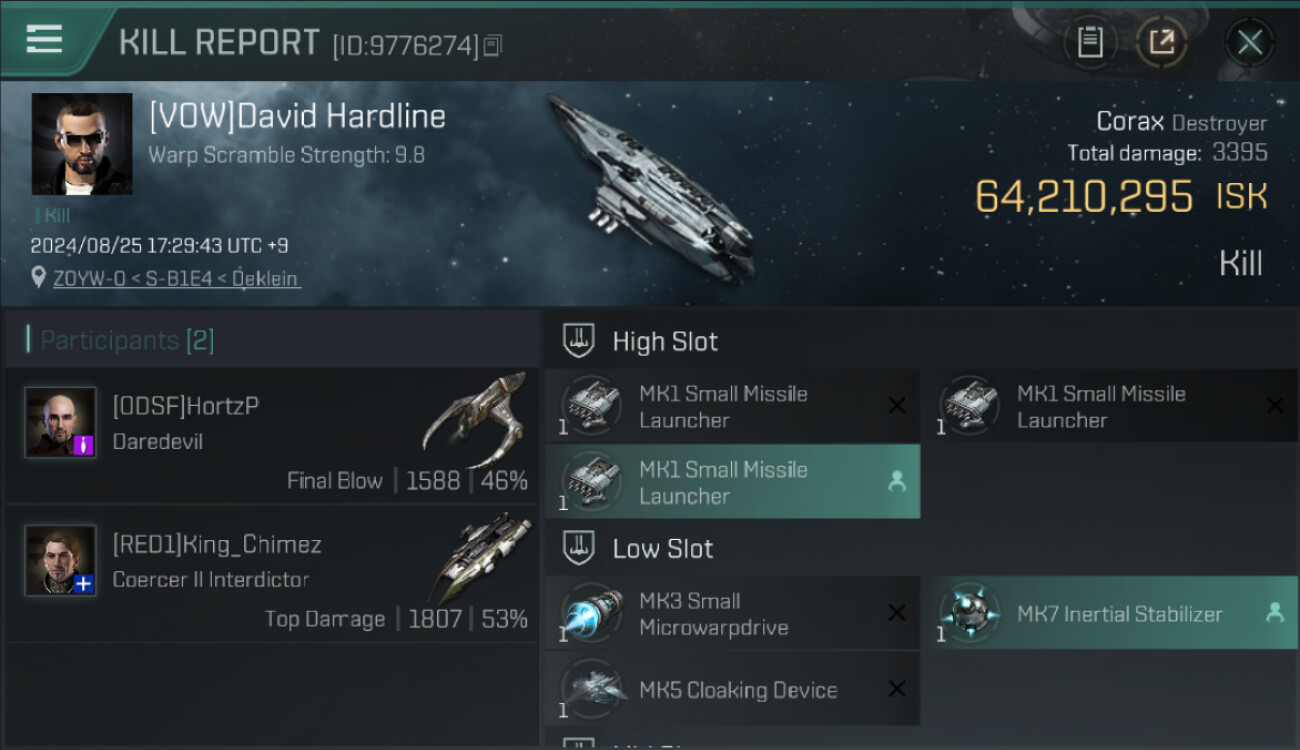Select HortzP's participant portrait

61,423
